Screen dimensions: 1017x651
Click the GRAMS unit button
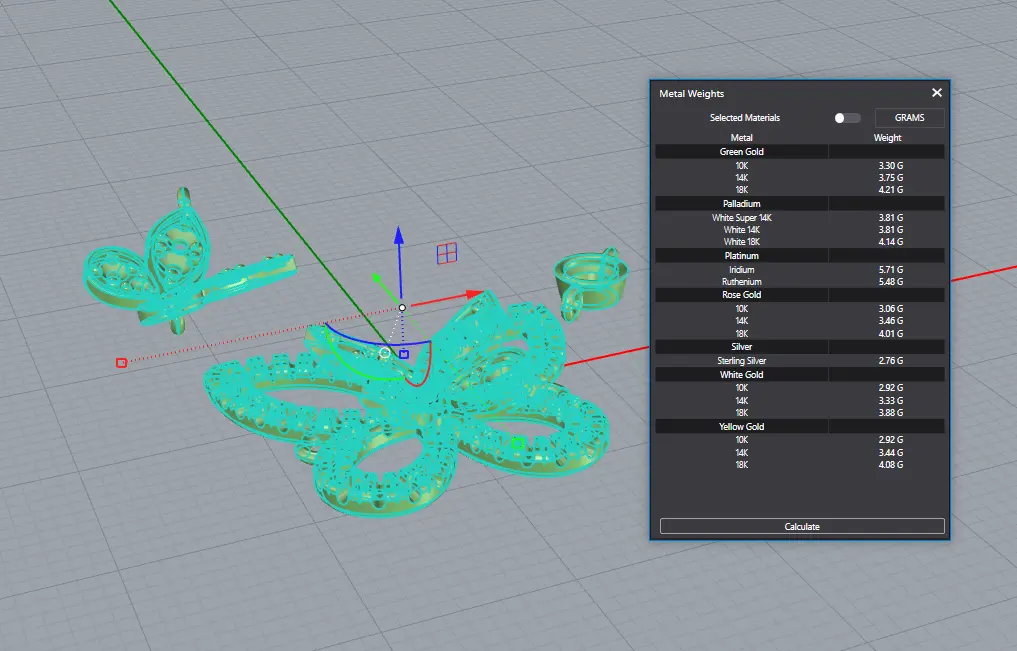pyautogui.click(x=909, y=117)
